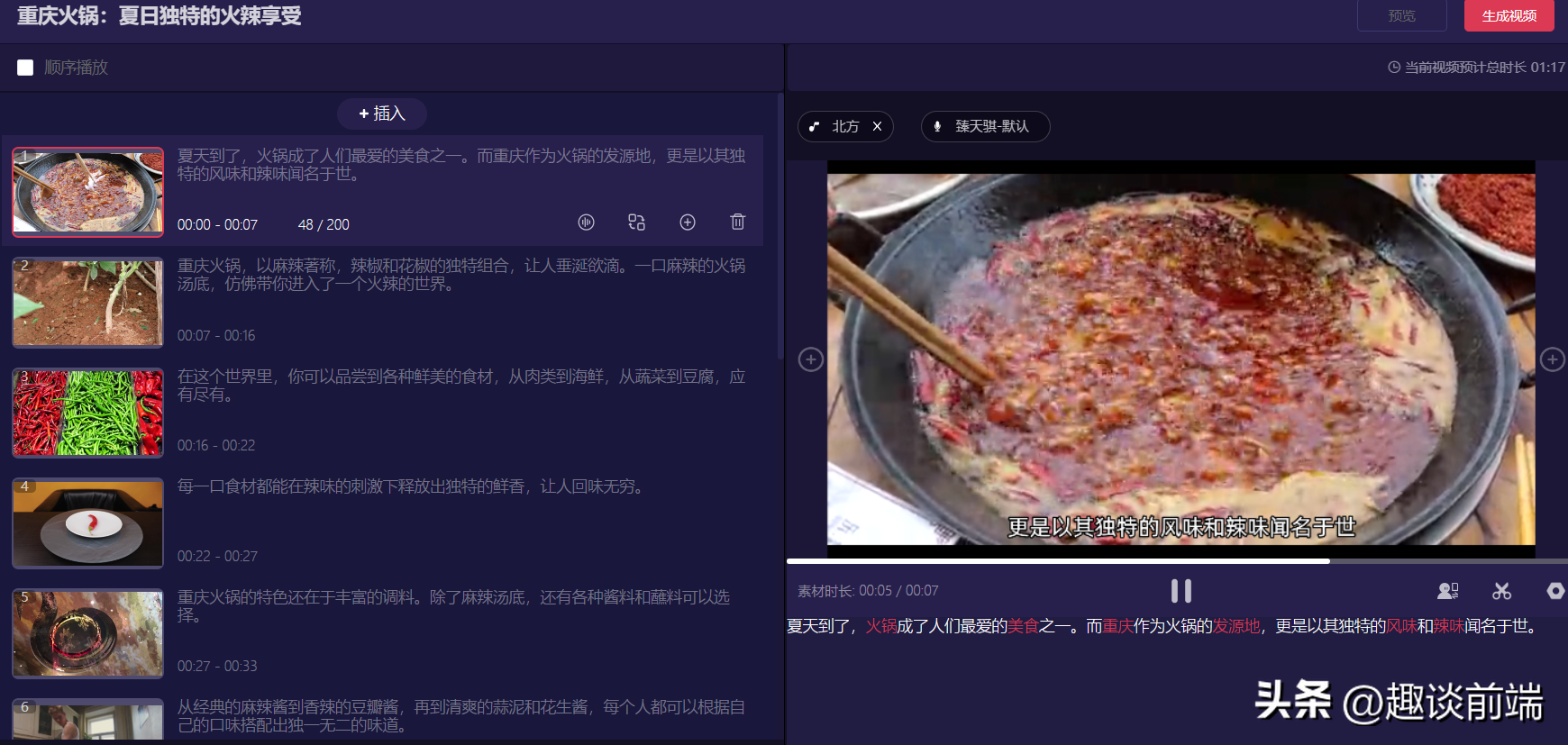The image size is (1568, 745).
Task: Select scene 3 red and green peppers thumbnail
Action: point(87,413)
